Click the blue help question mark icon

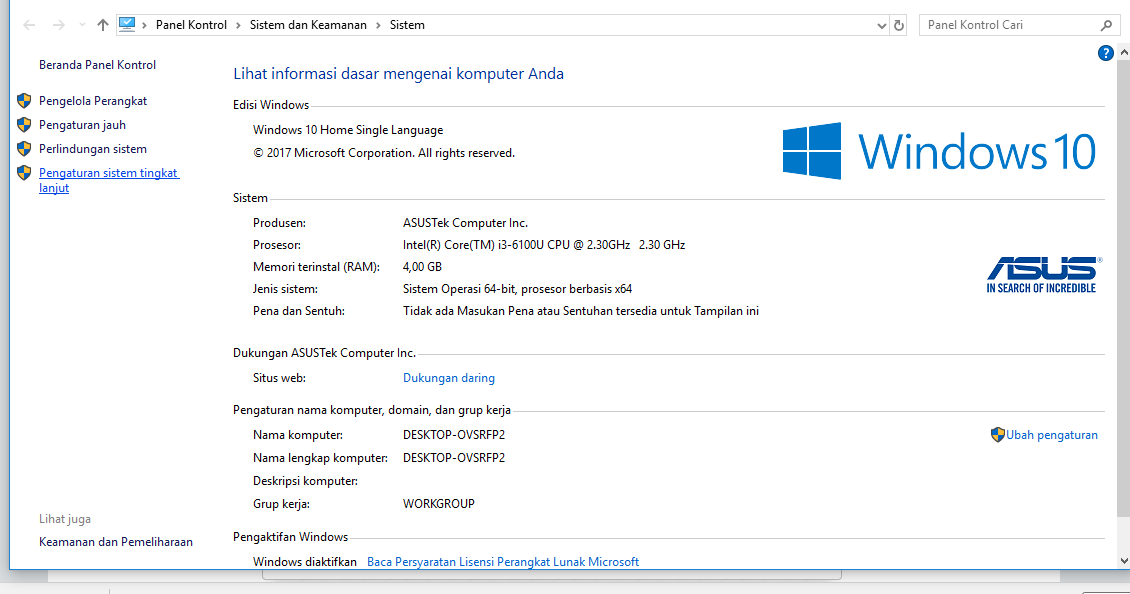tap(1106, 54)
